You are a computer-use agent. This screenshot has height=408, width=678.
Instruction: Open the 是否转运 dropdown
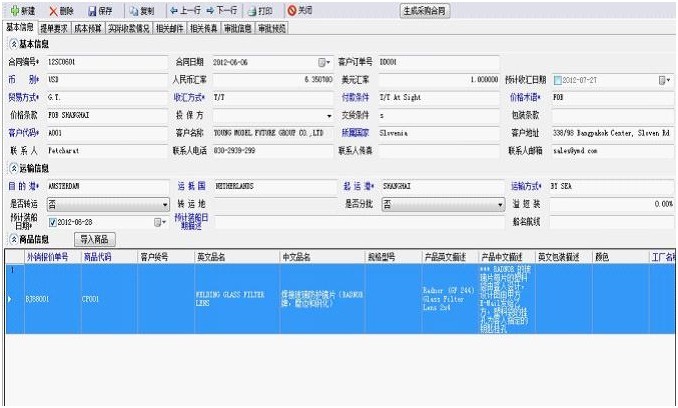pos(164,204)
